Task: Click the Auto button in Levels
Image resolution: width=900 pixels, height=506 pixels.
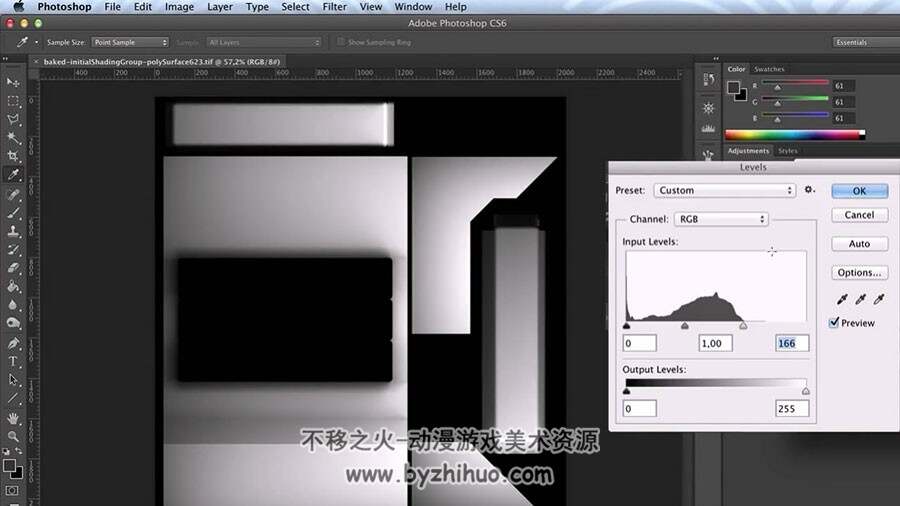Action: pyautogui.click(x=859, y=244)
